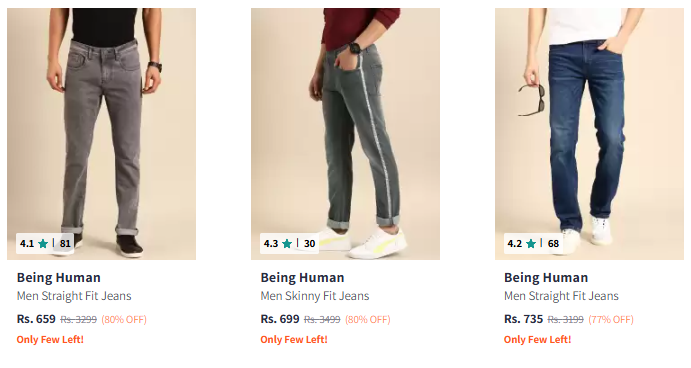Open Being Human brand link on first product
Image resolution: width=691 pixels, height=368 pixels.
coord(59,278)
